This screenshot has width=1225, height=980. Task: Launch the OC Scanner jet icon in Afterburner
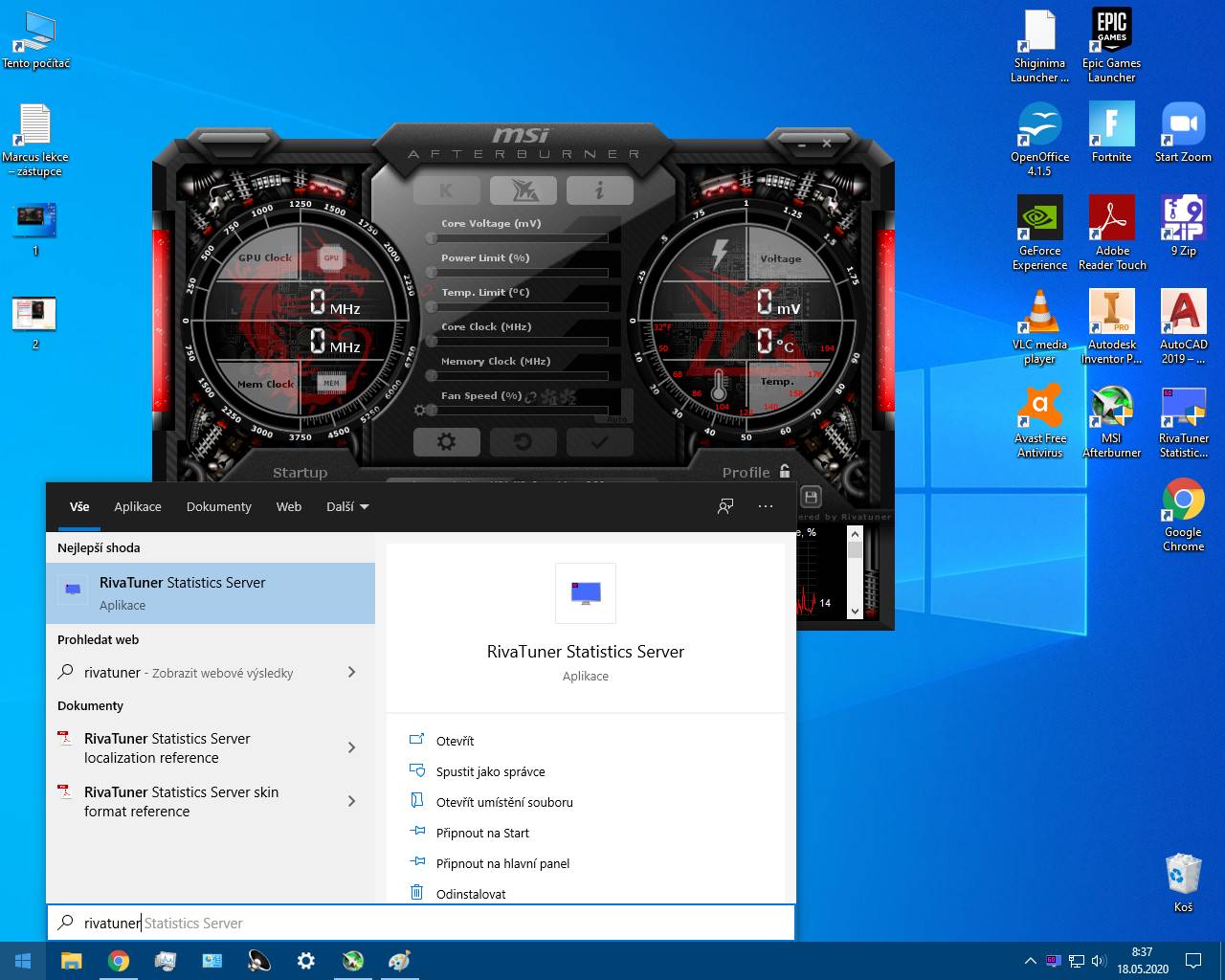(523, 190)
